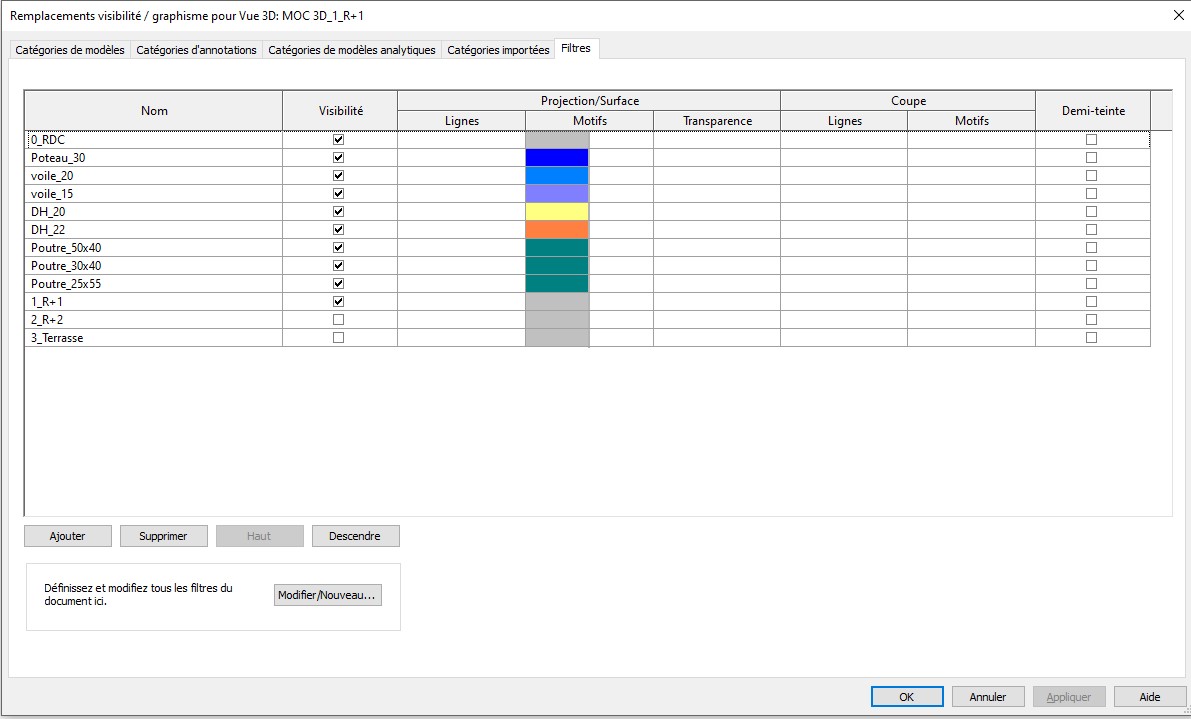
Task: Enable visibility for 3_Terrasse filter
Action: (x=339, y=338)
